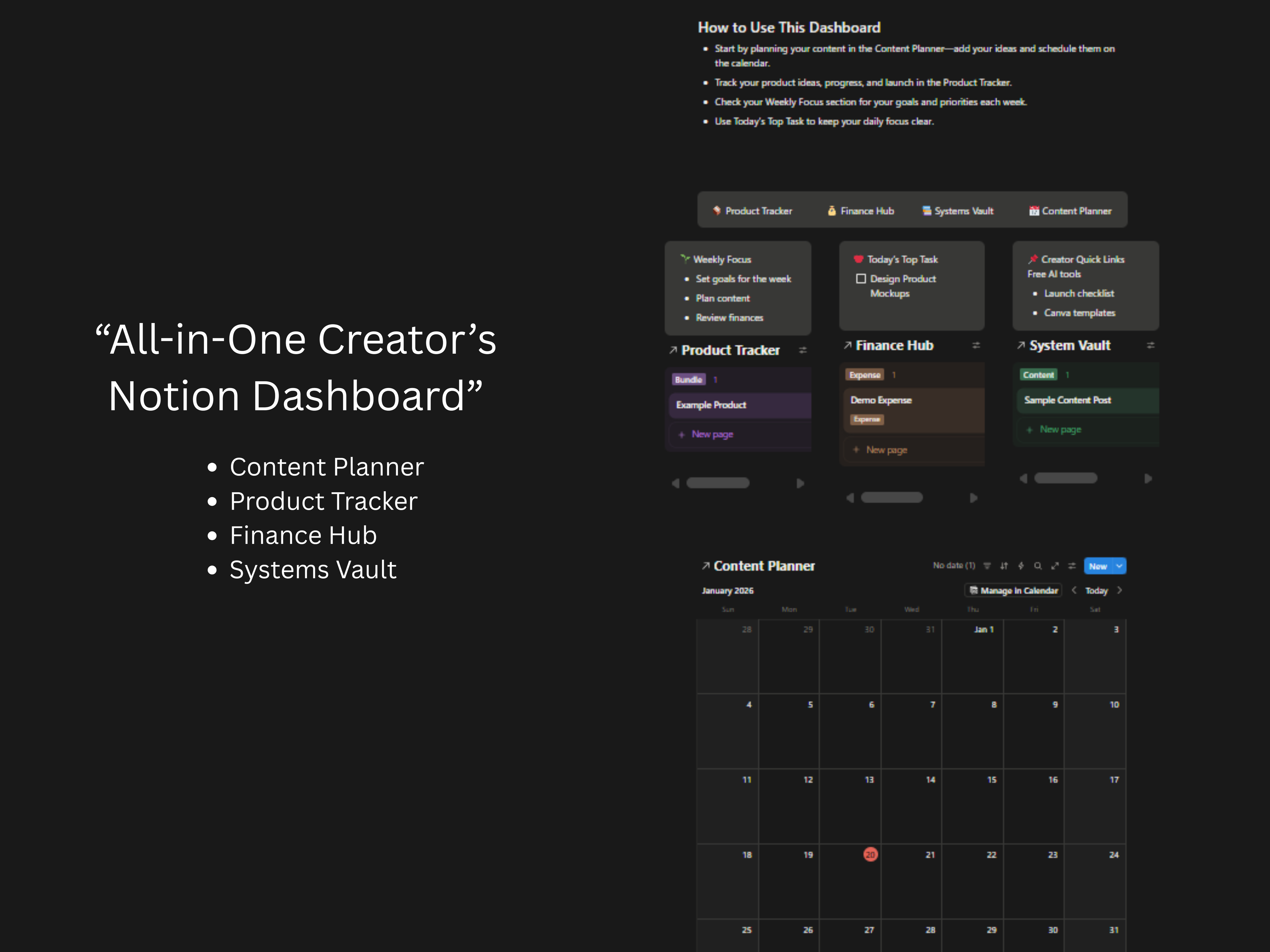Open Product Tracker via its external link arrow
Image resolution: width=1270 pixels, height=952 pixels.
(673, 349)
